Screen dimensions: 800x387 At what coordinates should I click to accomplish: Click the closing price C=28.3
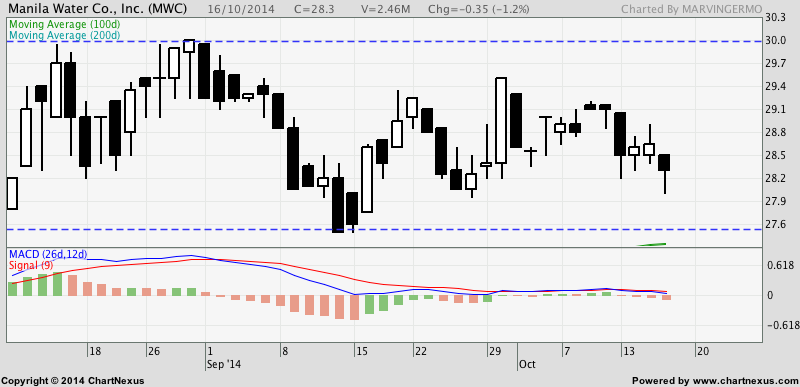coord(314,9)
